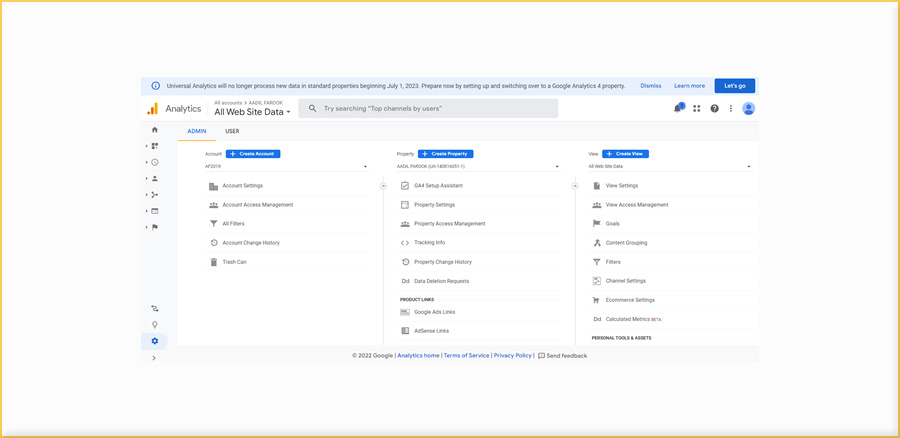The height and width of the screenshot is (438, 900).
Task: Click the Home icon in the sidebar
Action: click(x=154, y=130)
